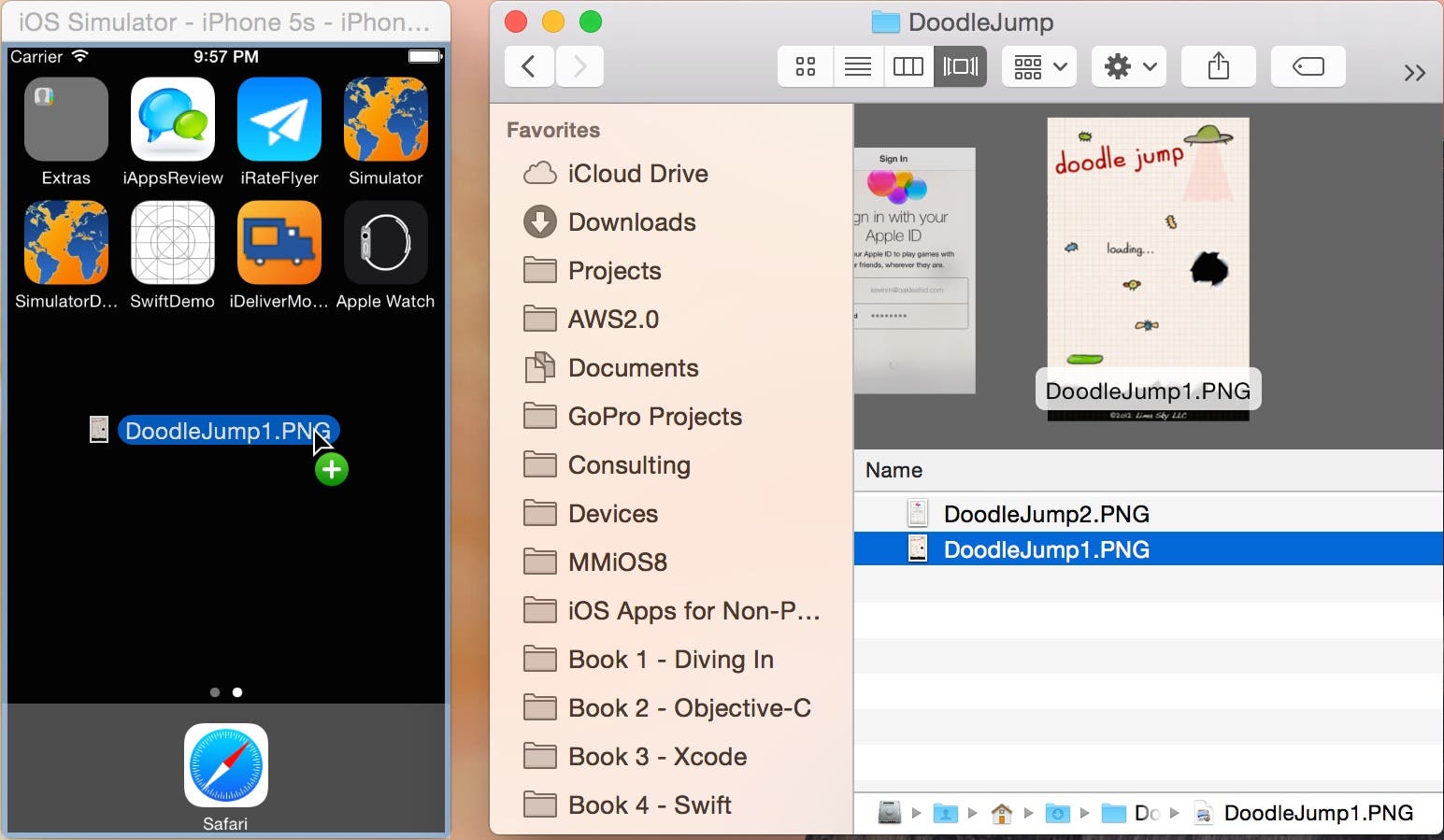Click Sign In cover flow thumbnail
Screen dimensions: 1444x840
(915, 270)
